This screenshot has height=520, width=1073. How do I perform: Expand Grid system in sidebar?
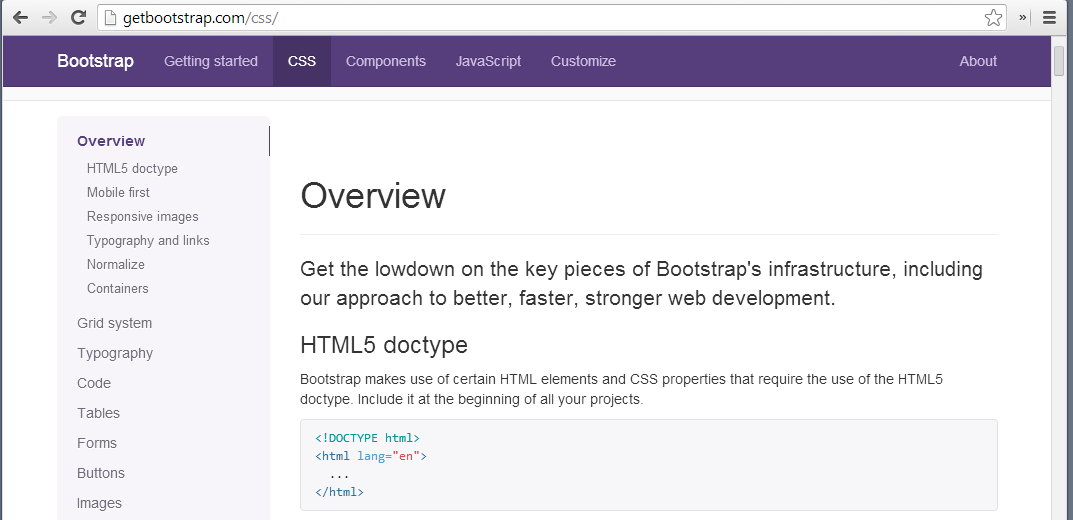(115, 323)
